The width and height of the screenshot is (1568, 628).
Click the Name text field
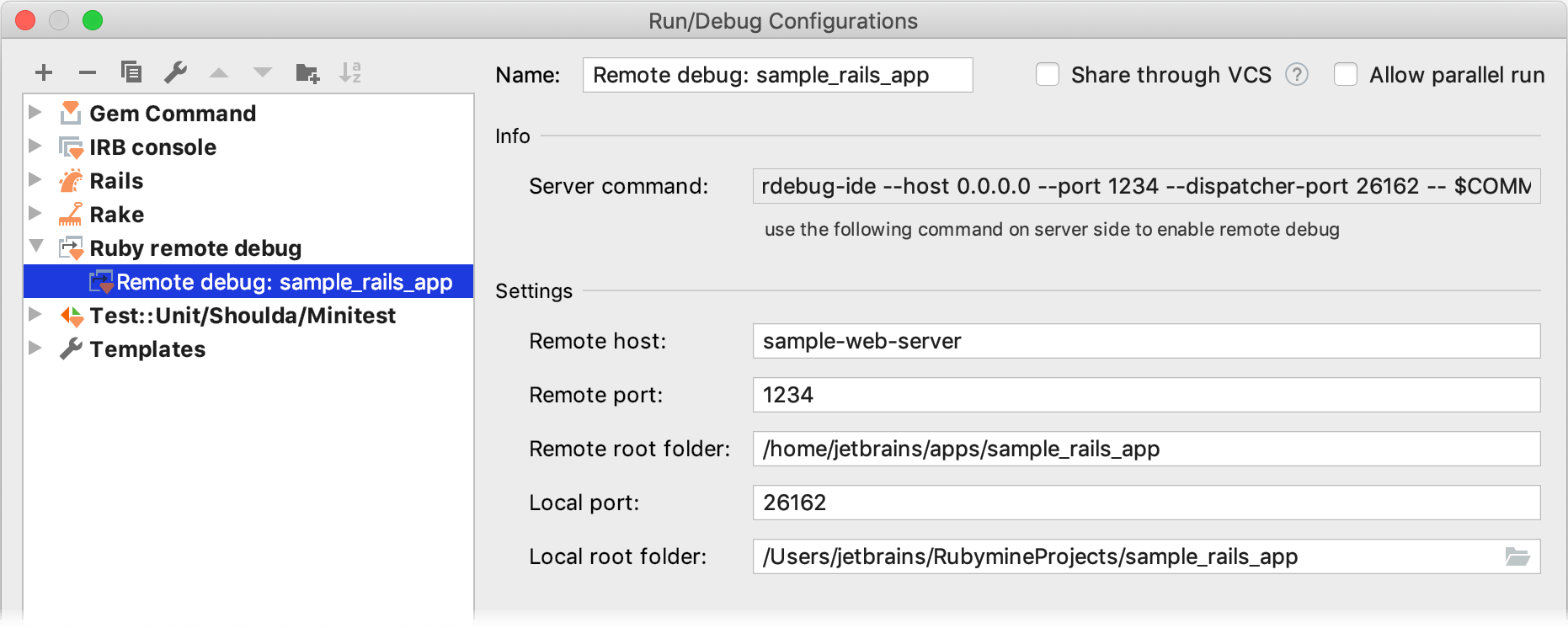point(776,75)
